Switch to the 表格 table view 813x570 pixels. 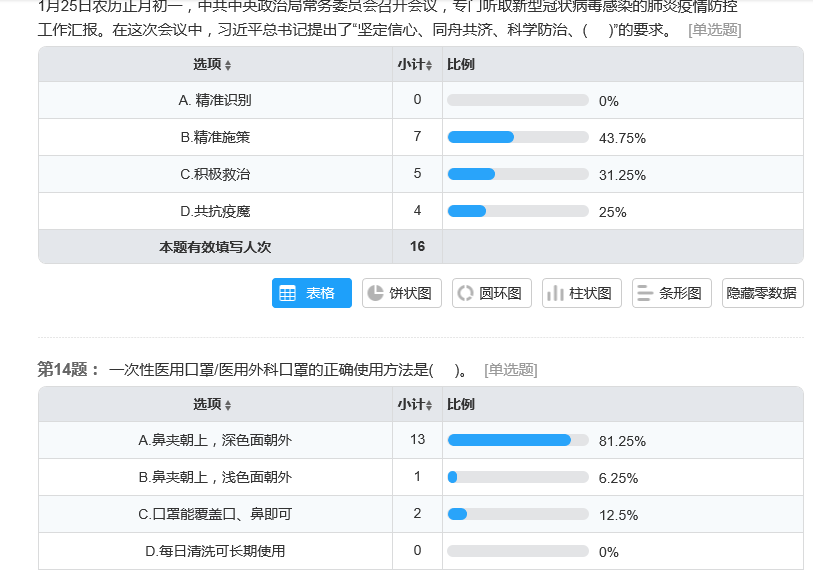(x=312, y=293)
